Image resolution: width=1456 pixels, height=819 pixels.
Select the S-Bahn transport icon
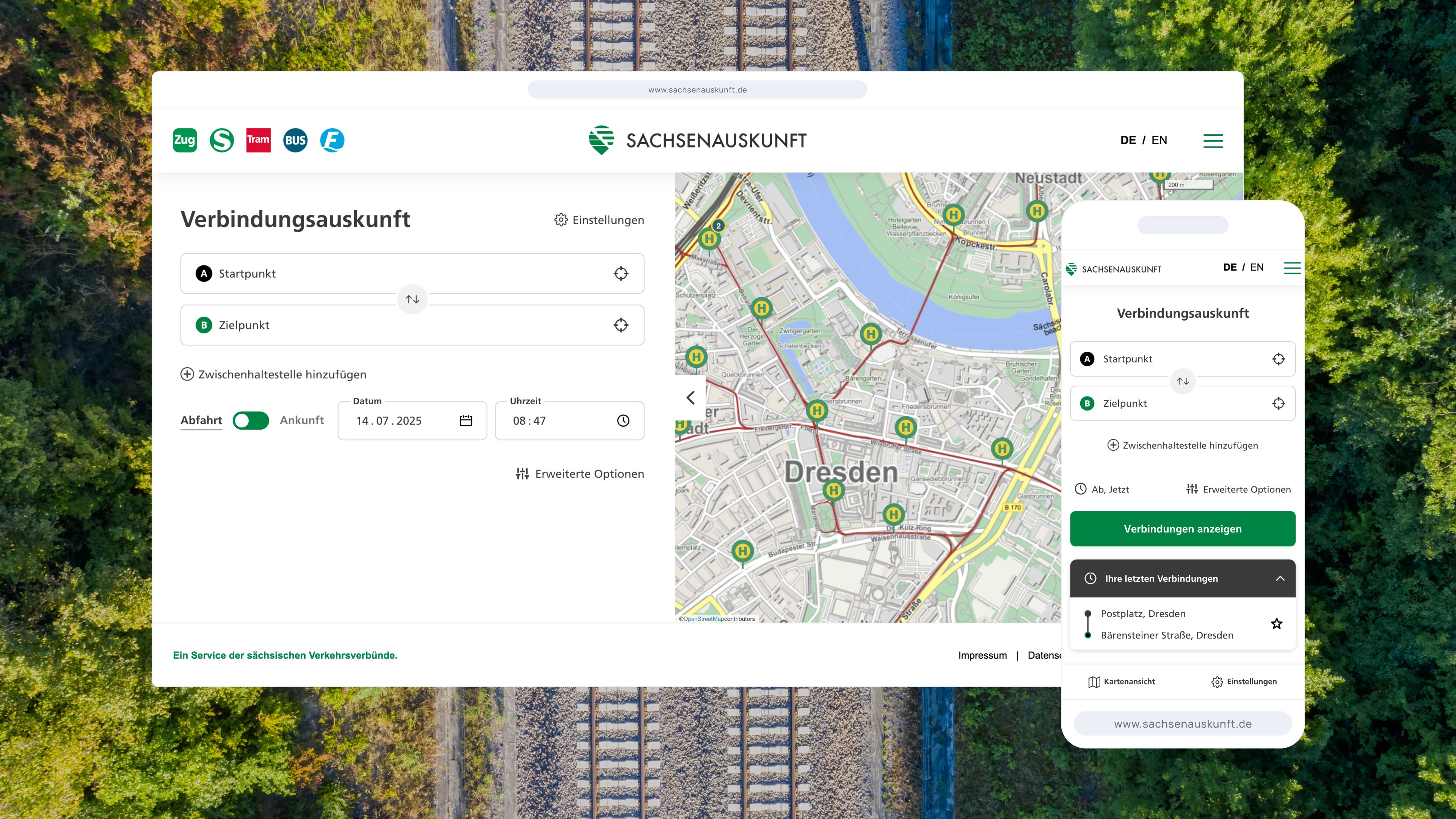click(221, 140)
